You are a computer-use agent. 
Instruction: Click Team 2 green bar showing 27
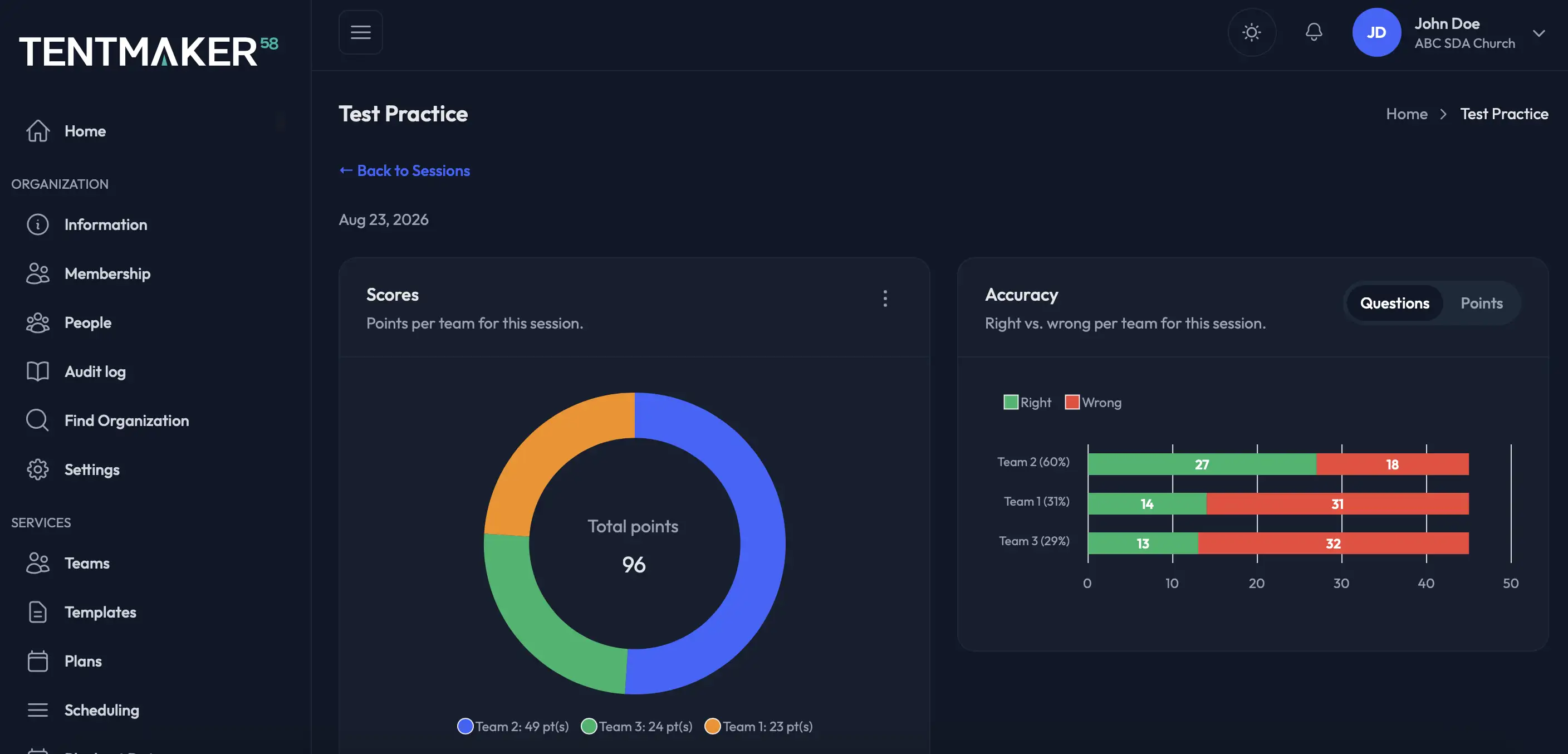tap(1202, 464)
